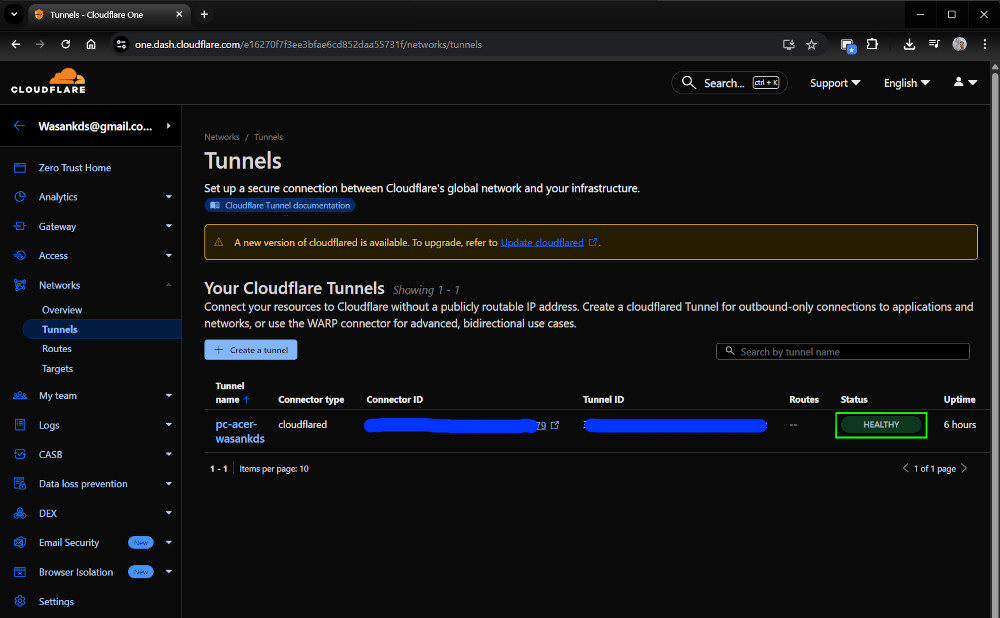
Task: Click the pc-acer-wasankds tunnel name
Action: tap(240, 431)
